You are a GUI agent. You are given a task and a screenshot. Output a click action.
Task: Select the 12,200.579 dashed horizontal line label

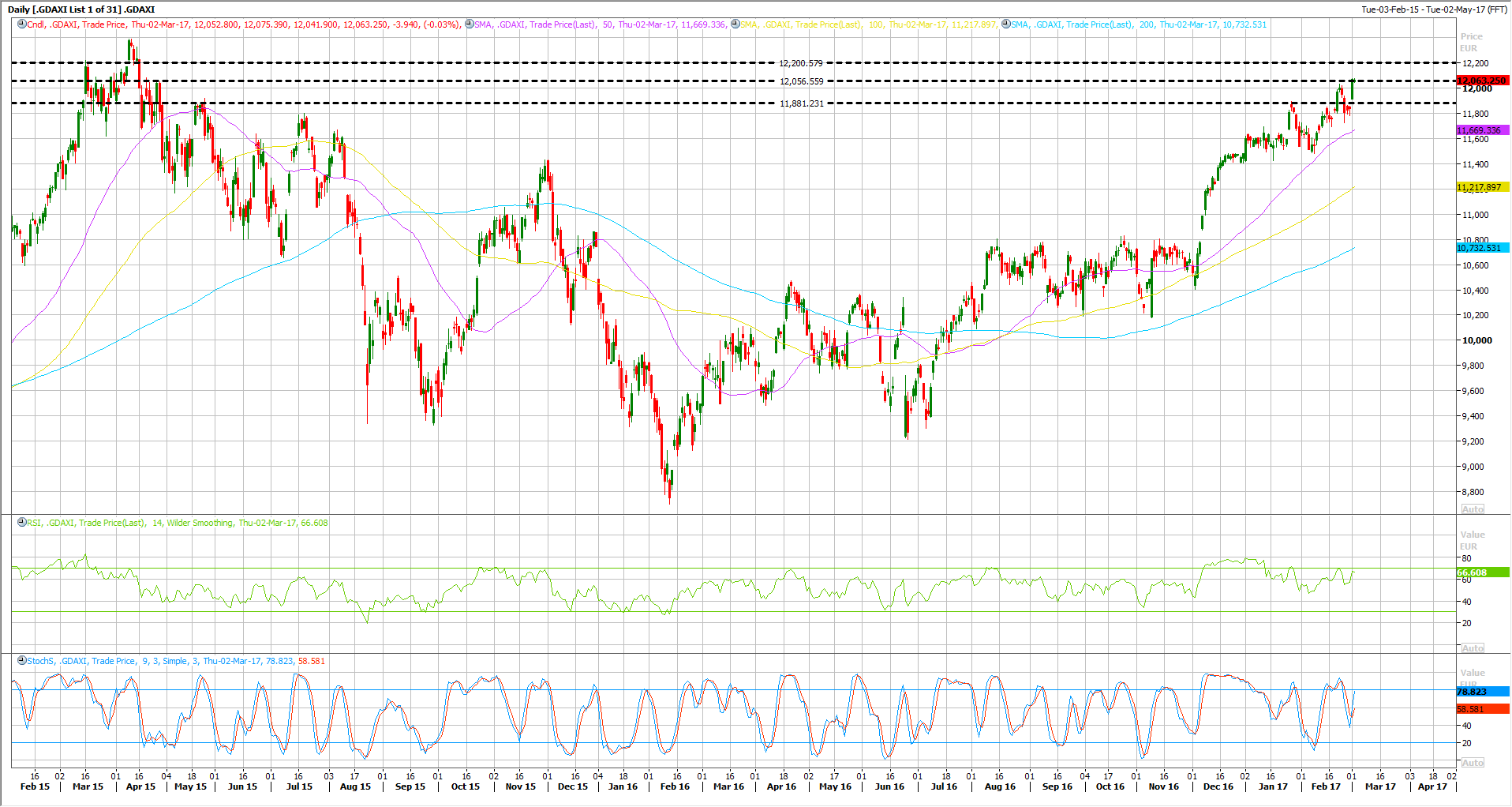click(x=801, y=63)
